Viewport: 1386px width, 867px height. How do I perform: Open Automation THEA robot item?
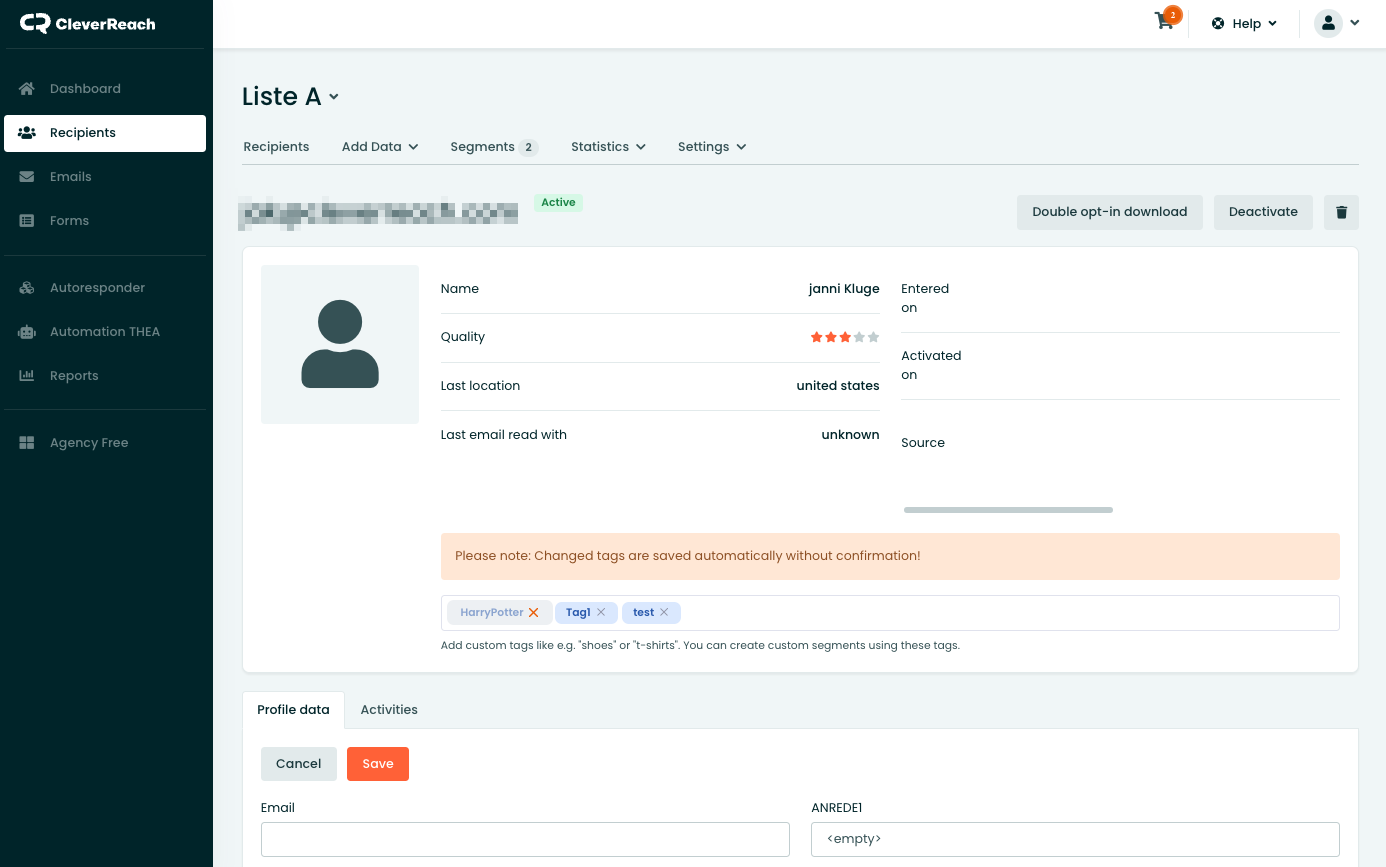coord(104,332)
